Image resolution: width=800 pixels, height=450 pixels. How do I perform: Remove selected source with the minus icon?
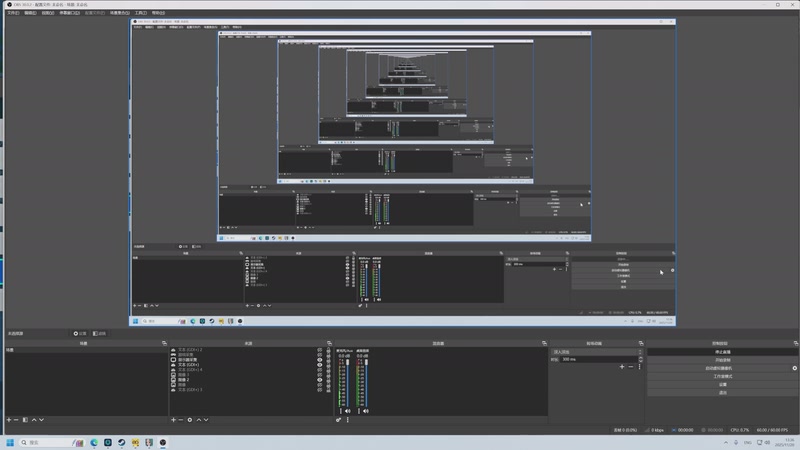click(181, 420)
